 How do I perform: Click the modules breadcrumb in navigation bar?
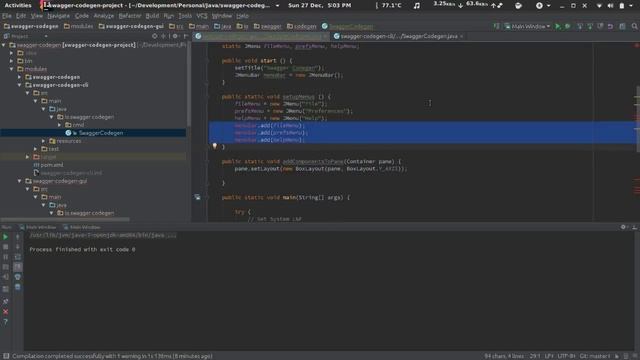pyautogui.click(x=78, y=26)
